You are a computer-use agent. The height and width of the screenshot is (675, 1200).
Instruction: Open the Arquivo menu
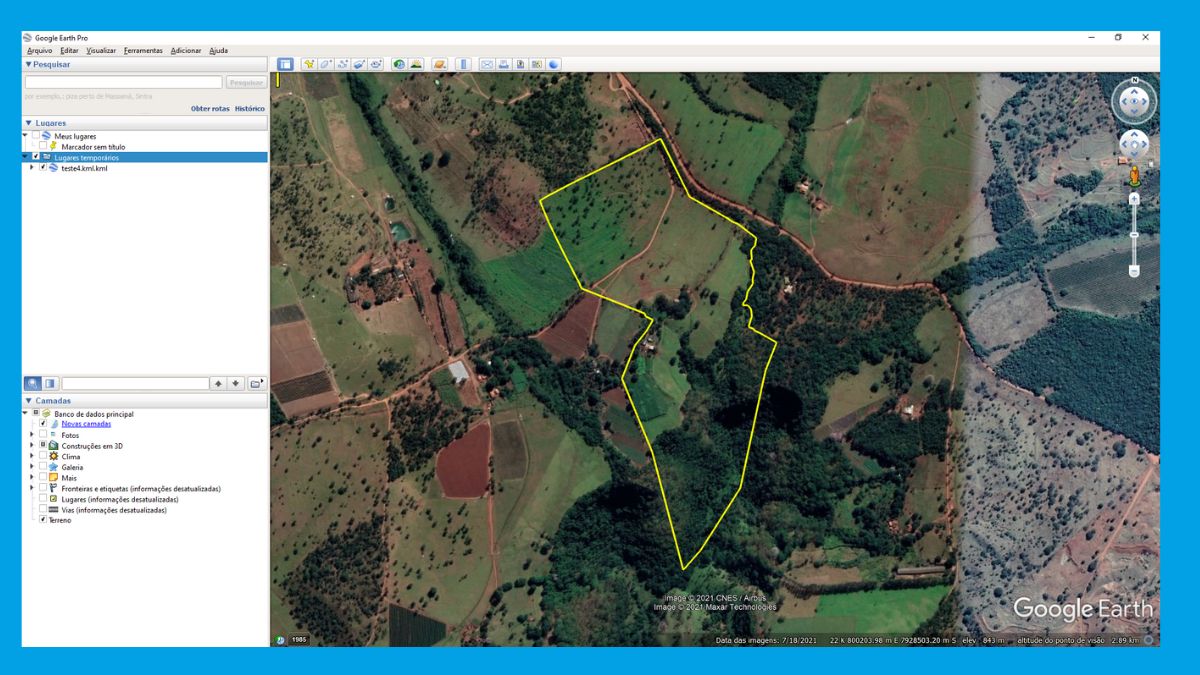(x=40, y=50)
